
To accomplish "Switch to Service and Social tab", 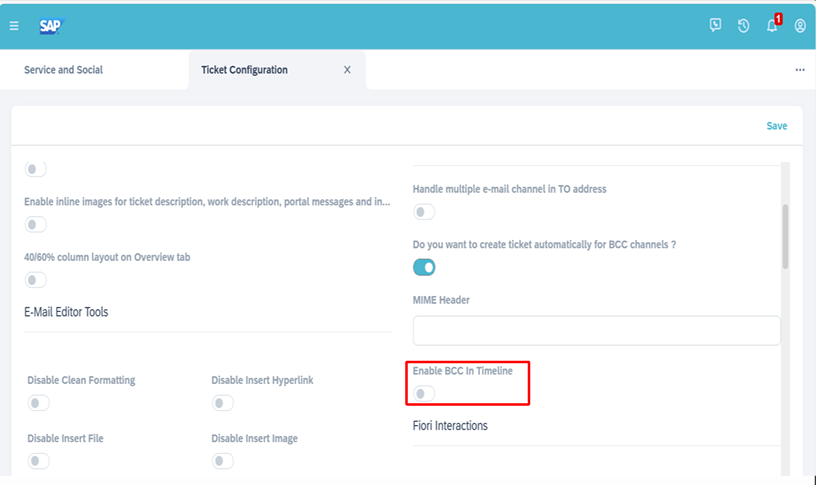I will click(63, 70).
